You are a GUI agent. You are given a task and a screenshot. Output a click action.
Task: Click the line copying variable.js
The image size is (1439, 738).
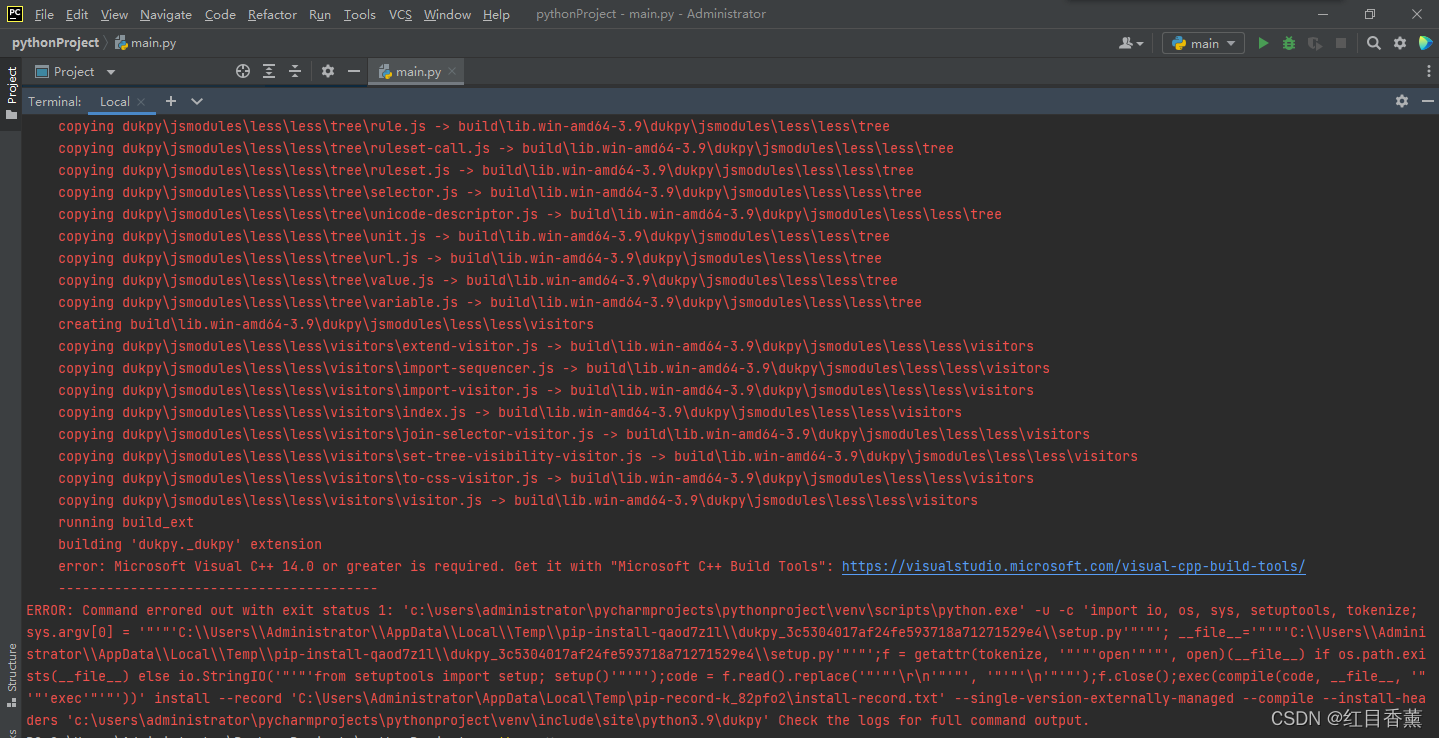point(490,302)
